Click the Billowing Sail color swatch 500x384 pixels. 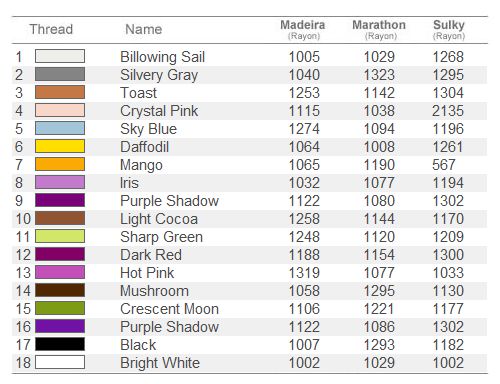pos(60,56)
